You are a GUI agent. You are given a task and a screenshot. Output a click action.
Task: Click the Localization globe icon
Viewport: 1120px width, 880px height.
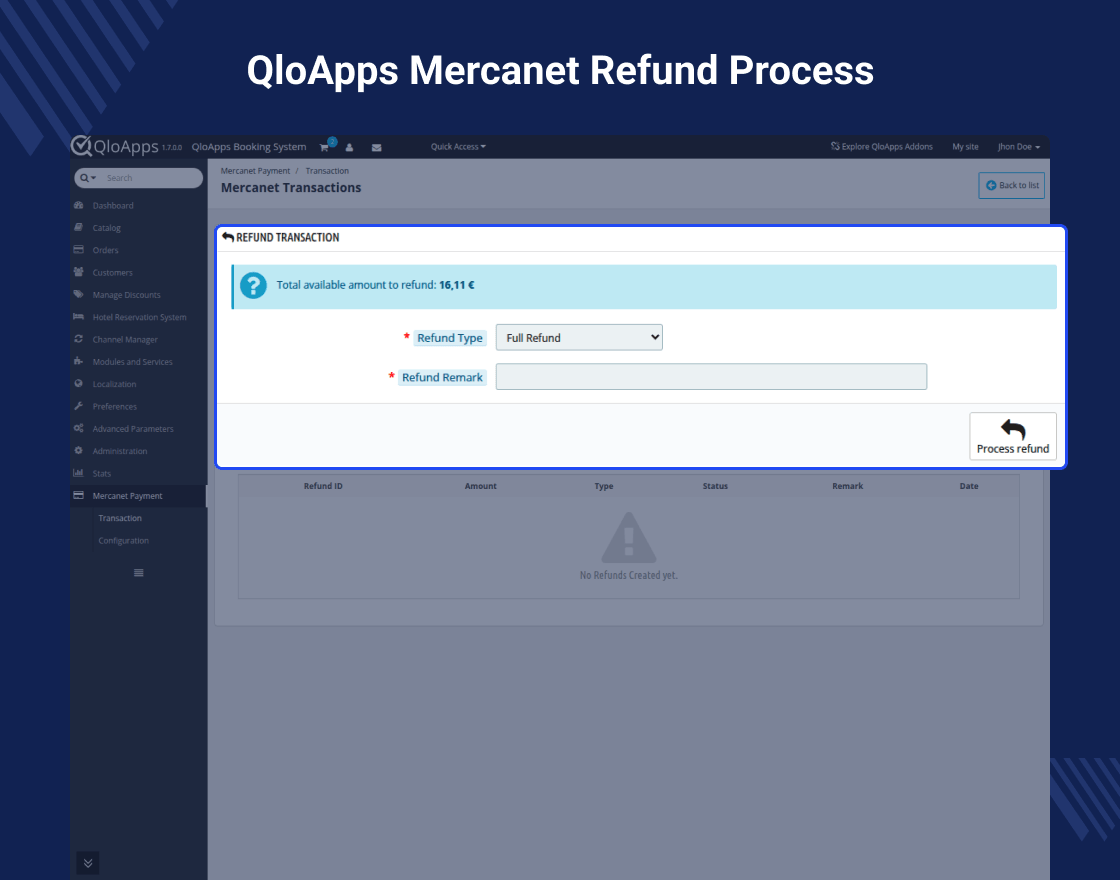(x=79, y=384)
